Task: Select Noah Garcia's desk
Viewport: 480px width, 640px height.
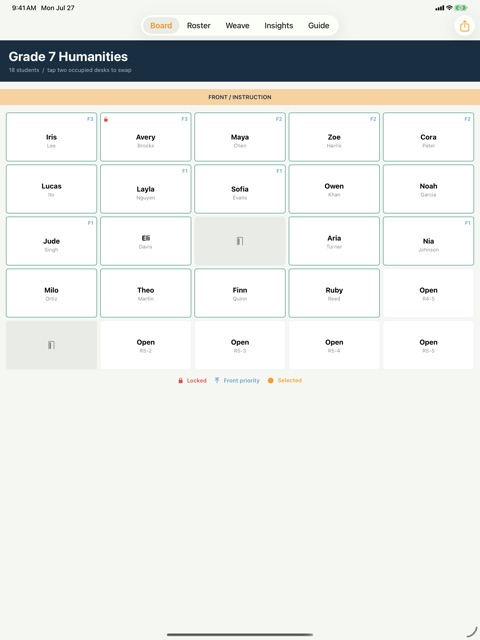Action: (x=428, y=189)
